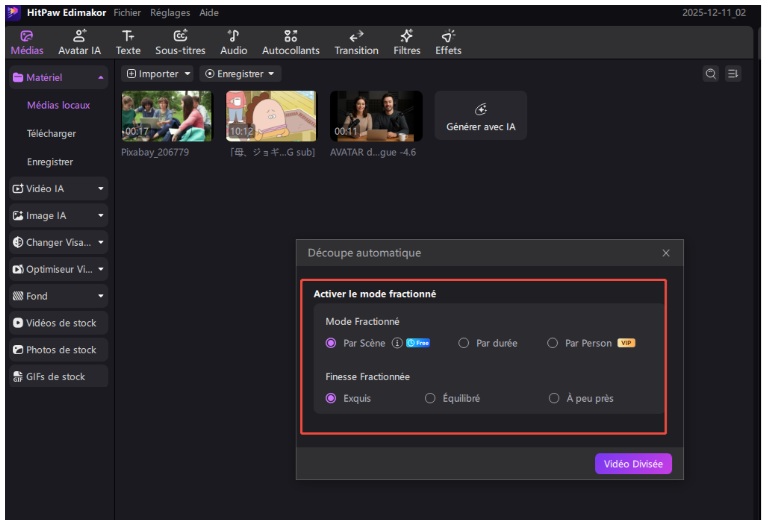Open the Réglages menu
This screenshot has width=768, height=520.
tap(170, 13)
